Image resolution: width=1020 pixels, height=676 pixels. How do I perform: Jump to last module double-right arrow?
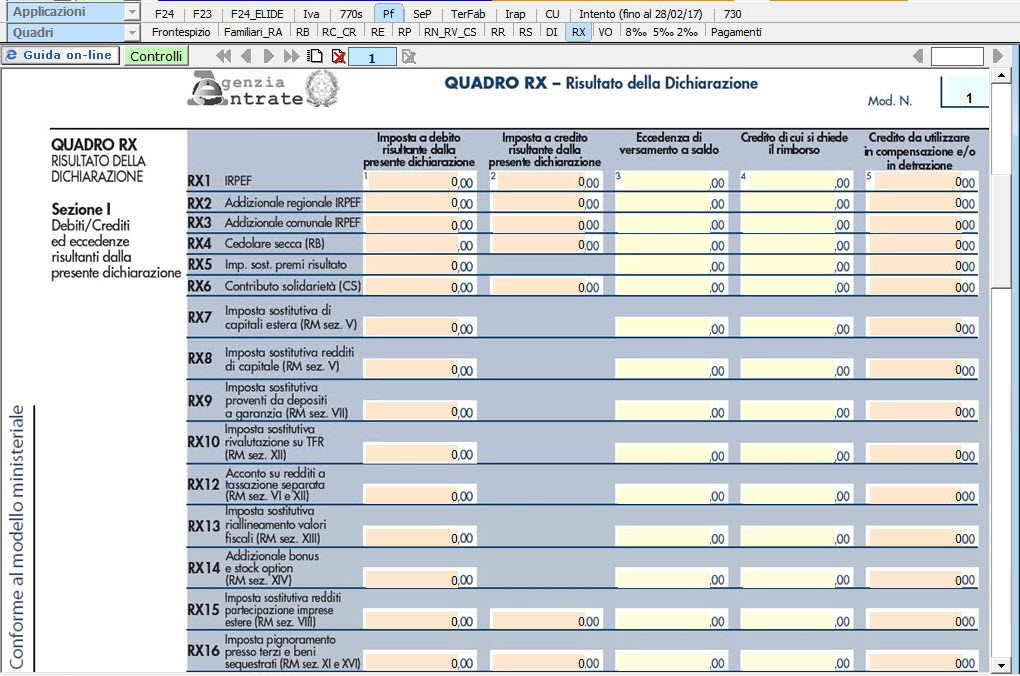click(x=291, y=57)
